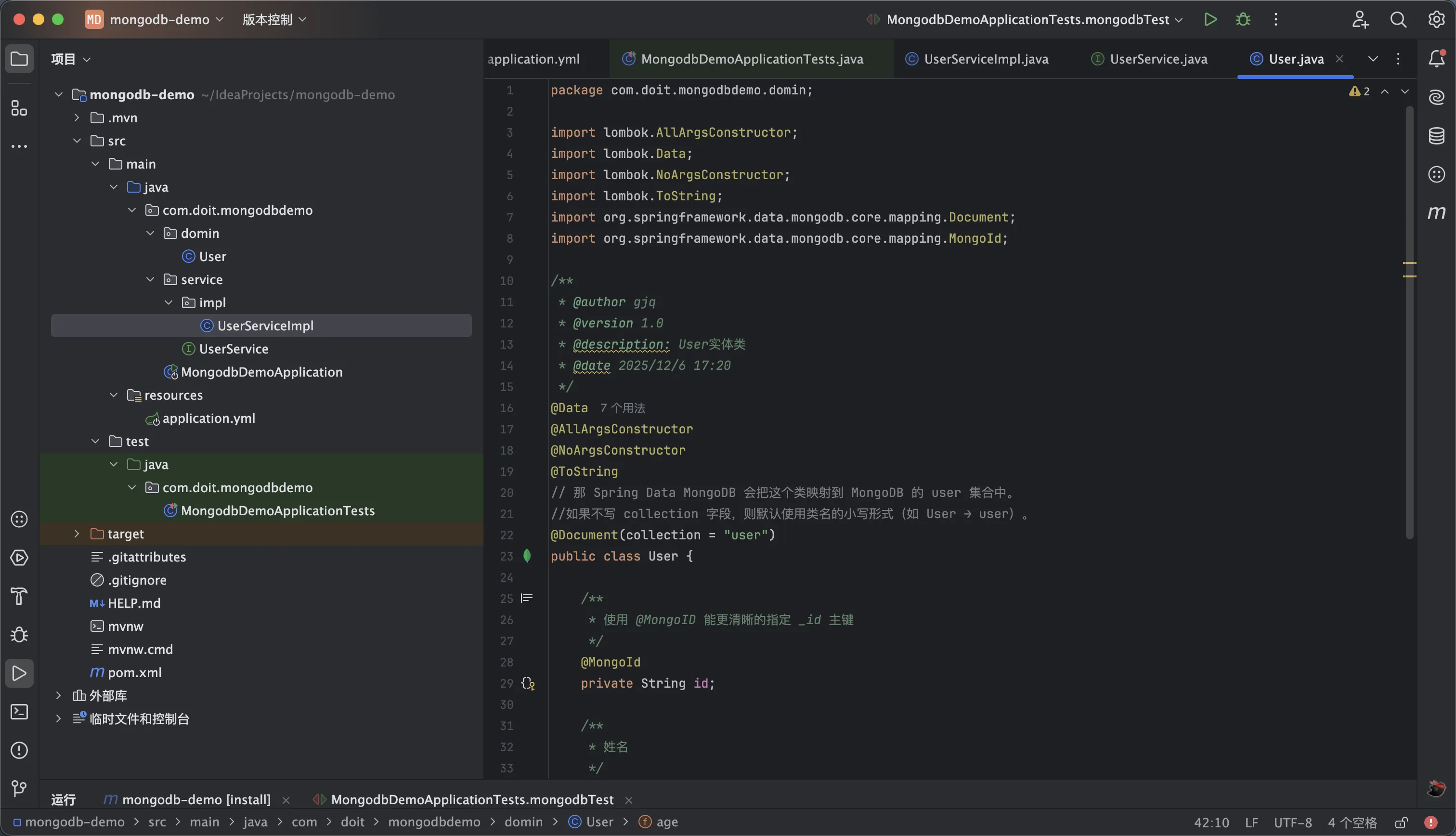Viewport: 1456px width, 836px height.
Task: Open the Project tool window folder icon
Action: (x=19, y=59)
